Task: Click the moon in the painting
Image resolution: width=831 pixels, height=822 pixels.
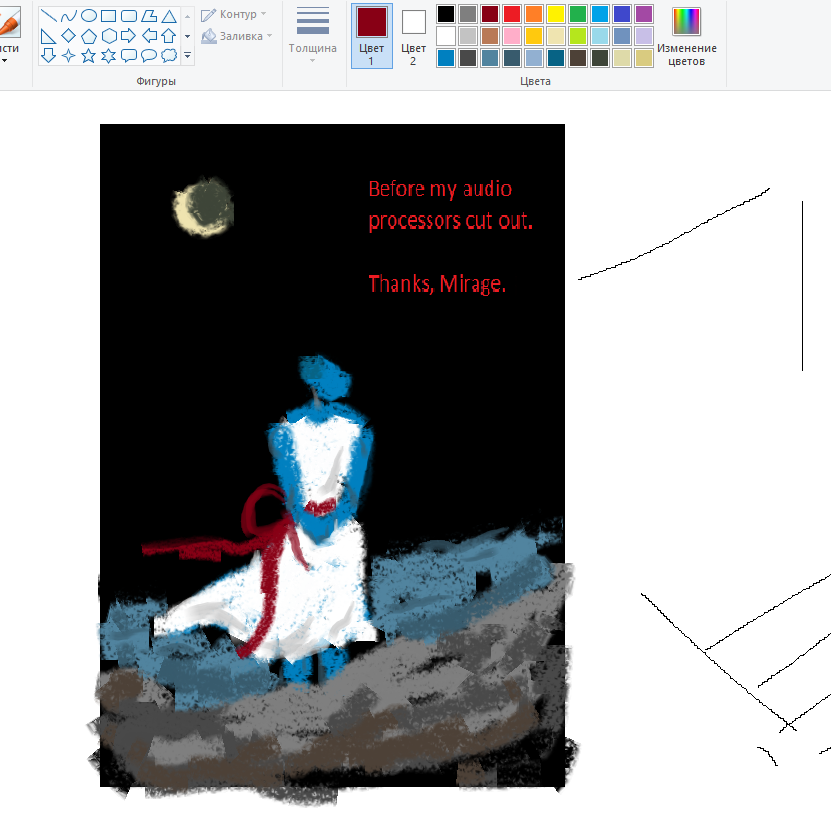Action: pyautogui.click(x=203, y=208)
